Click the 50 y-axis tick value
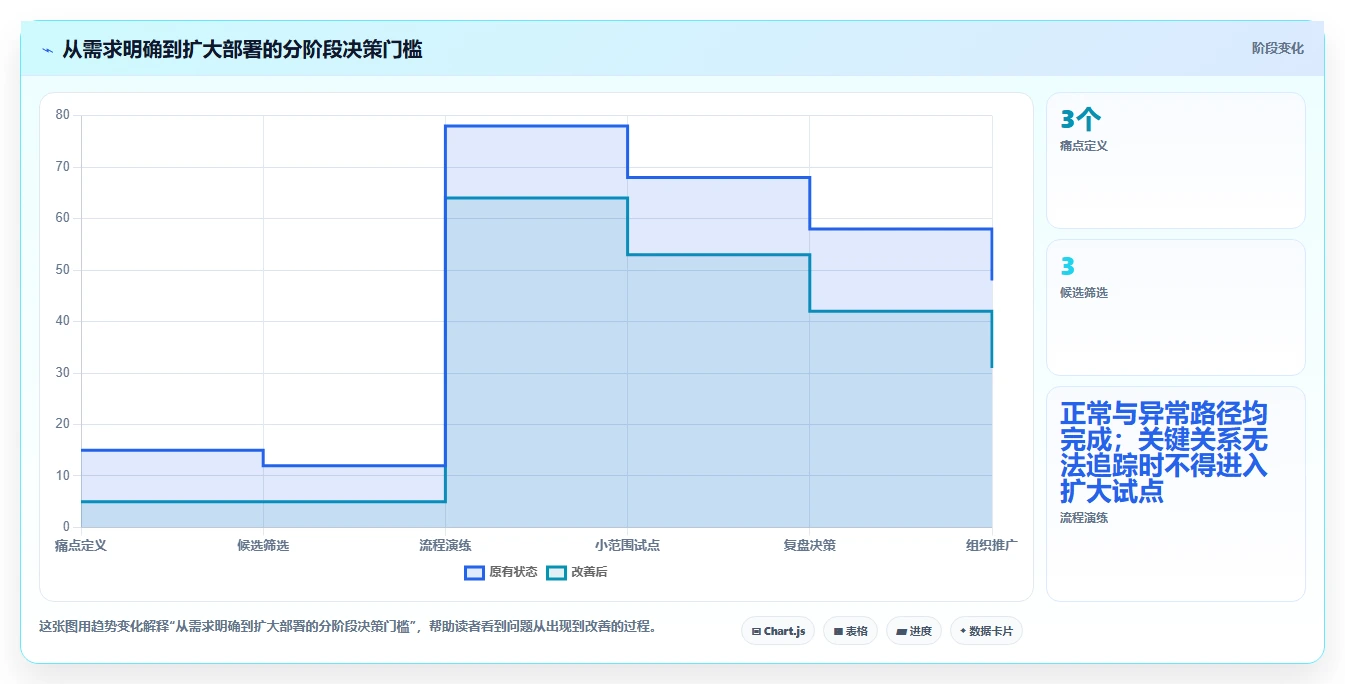Viewport: 1345px width, 684px height. 63,270
